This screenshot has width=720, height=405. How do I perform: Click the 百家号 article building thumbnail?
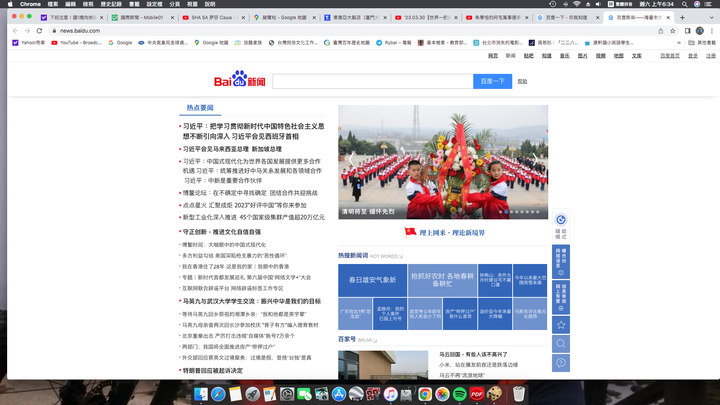coord(383,365)
